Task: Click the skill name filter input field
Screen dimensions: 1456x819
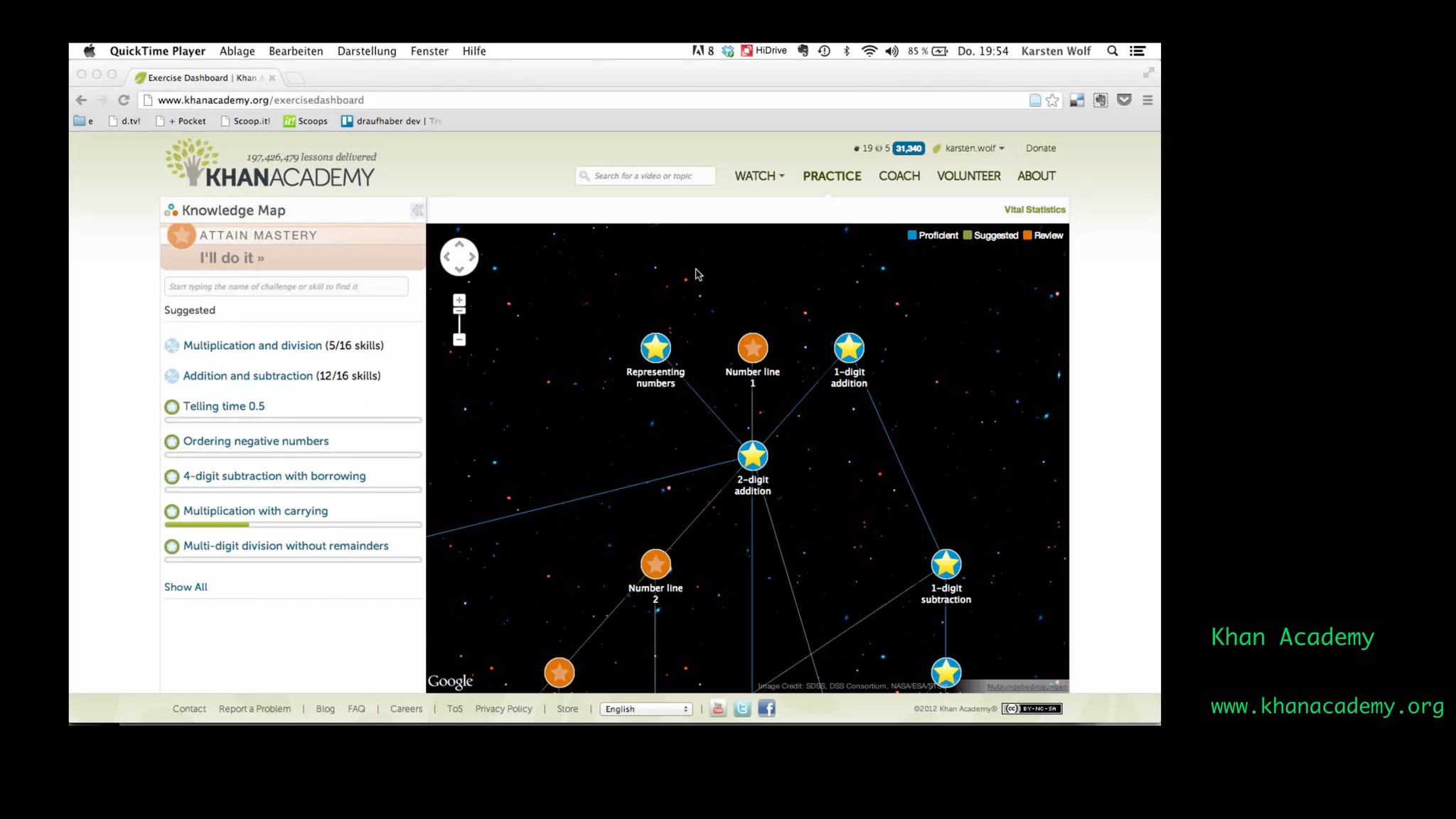Action: tap(286, 287)
